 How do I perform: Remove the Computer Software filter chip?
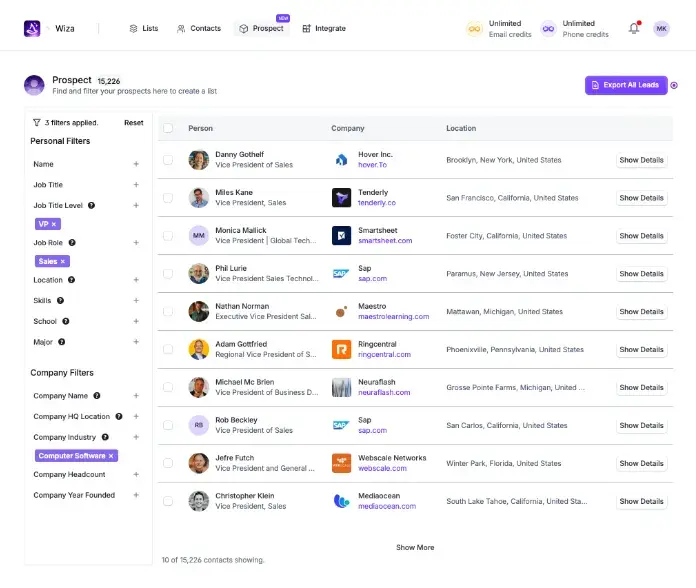(111, 456)
